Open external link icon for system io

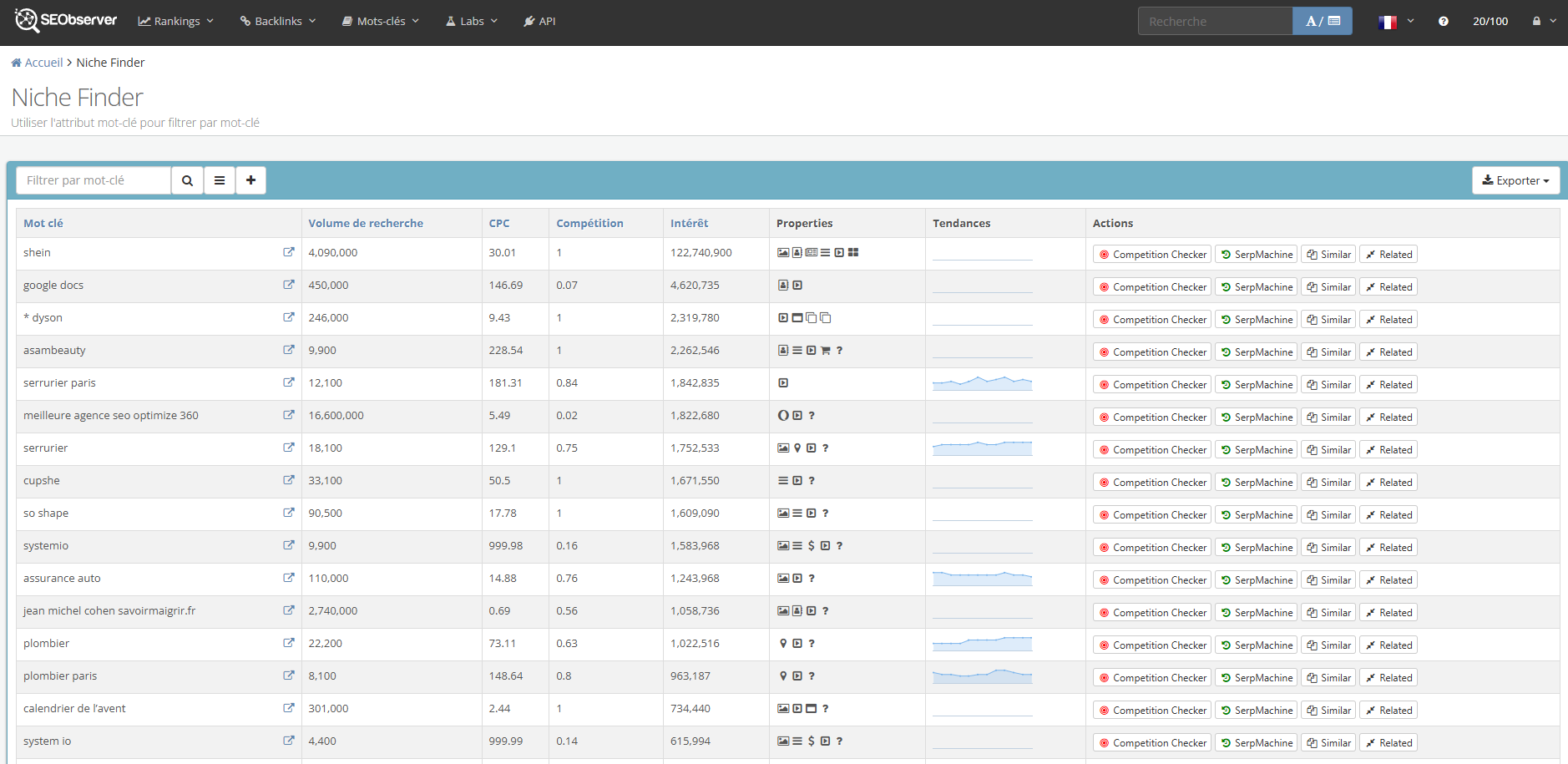click(289, 741)
